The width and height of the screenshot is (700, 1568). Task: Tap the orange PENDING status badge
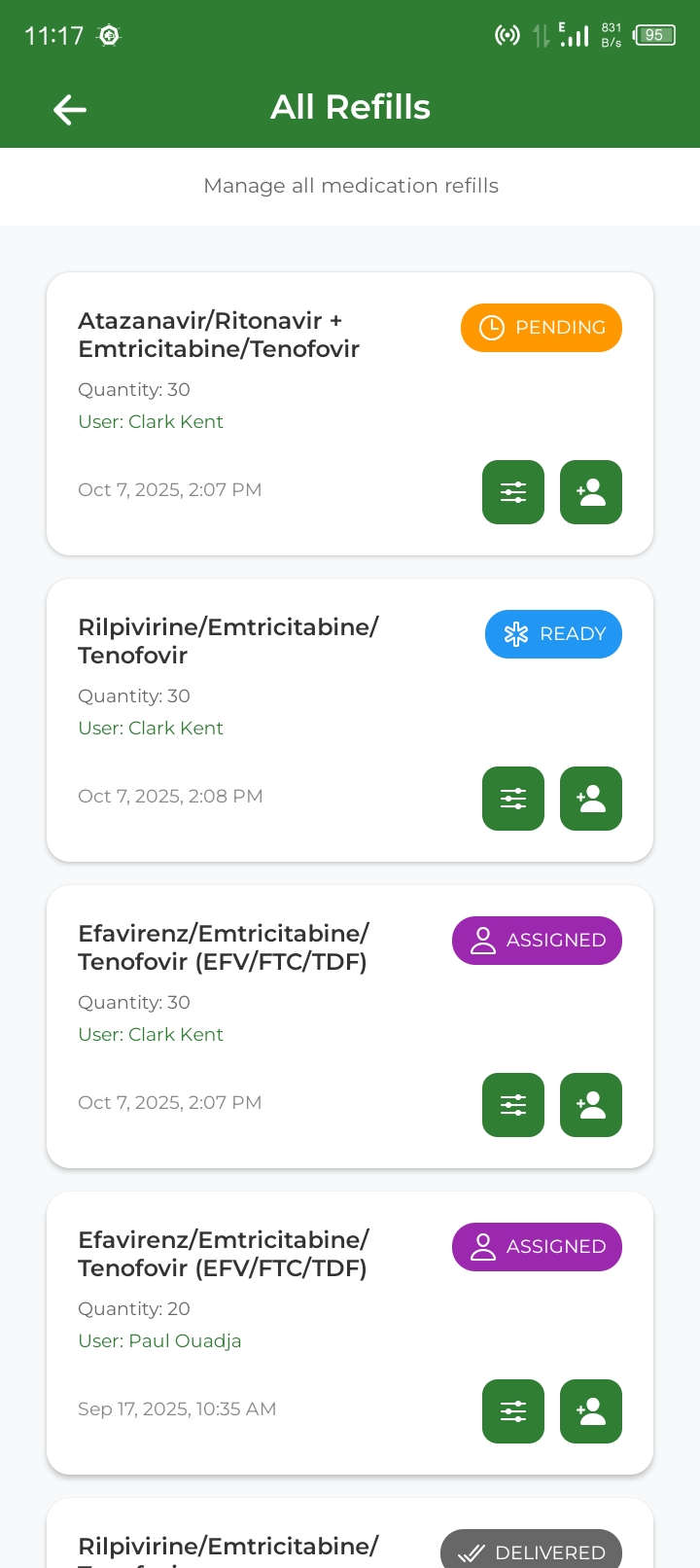(542, 328)
